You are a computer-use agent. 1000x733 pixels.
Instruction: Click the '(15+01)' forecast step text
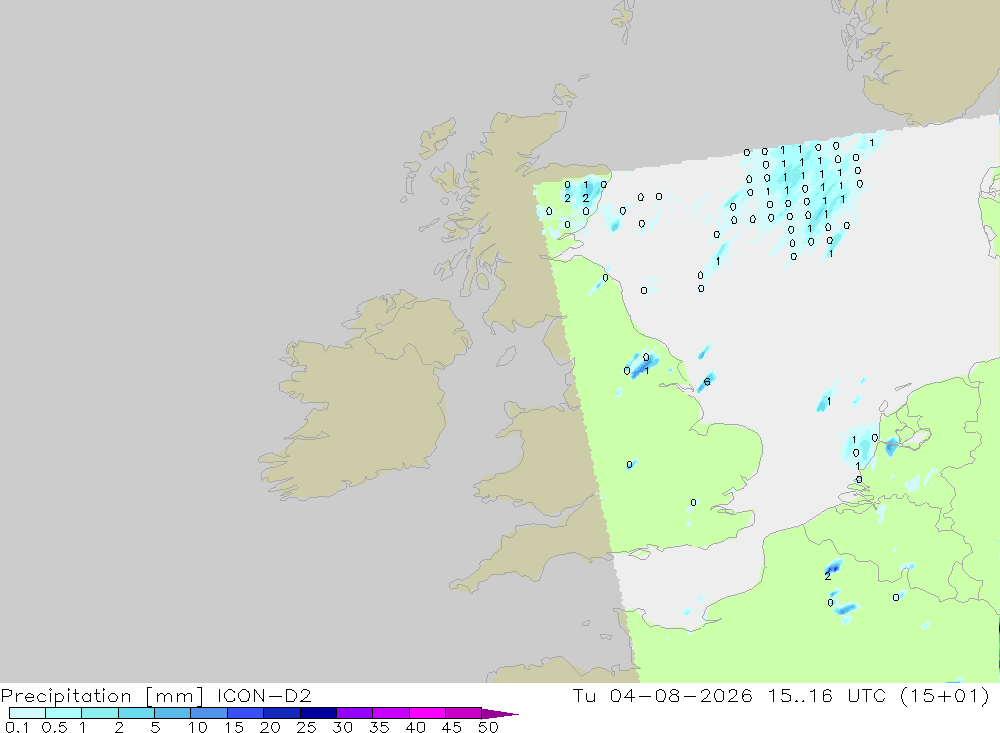[x=945, y=695]
